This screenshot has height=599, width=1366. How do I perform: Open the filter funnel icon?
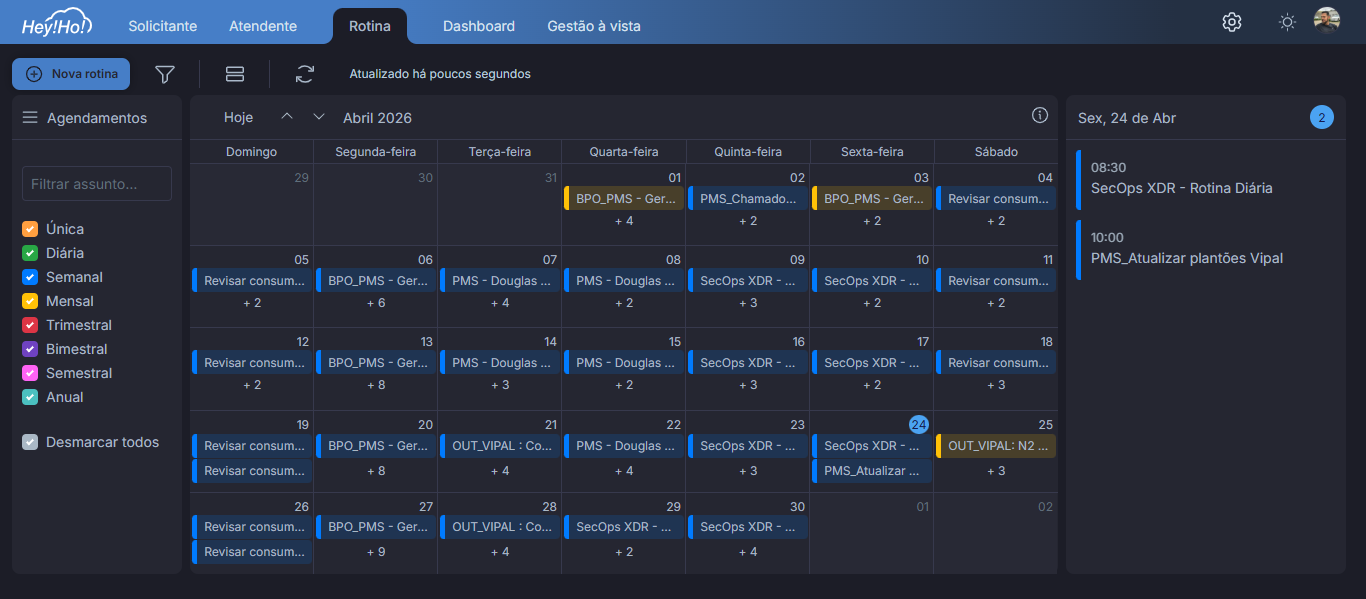click(165, 74)
